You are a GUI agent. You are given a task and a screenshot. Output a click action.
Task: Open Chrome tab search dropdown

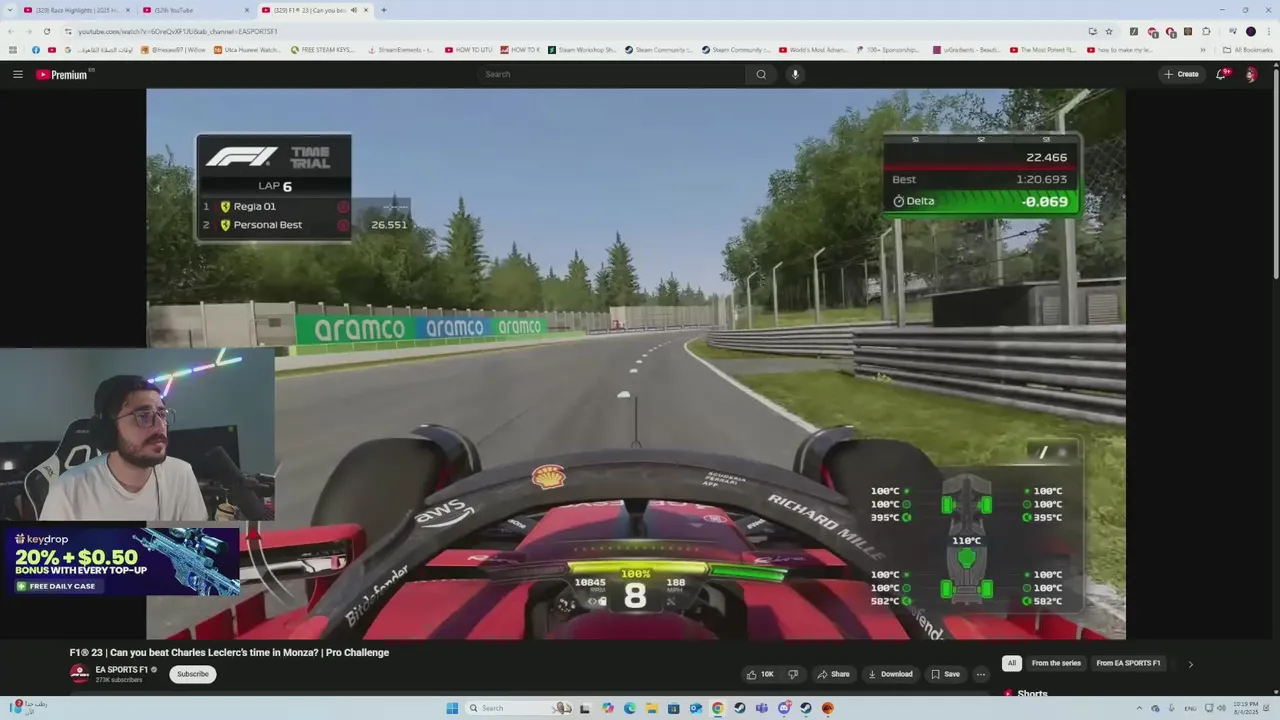click(x=12, y=10)
